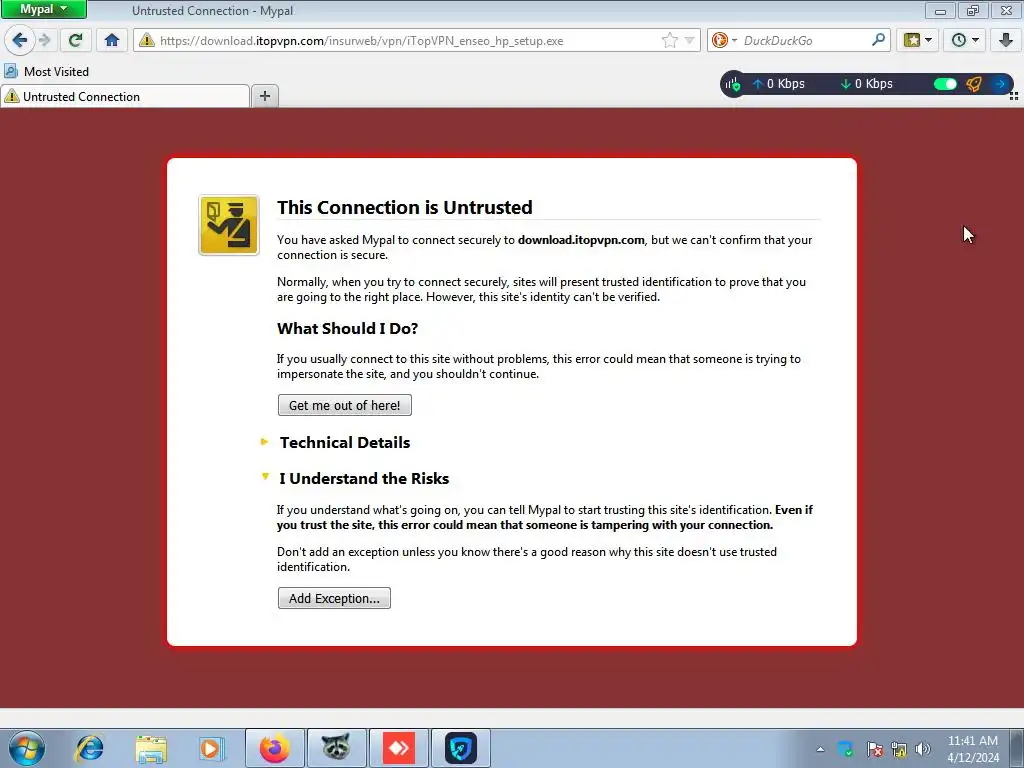Viewport: 1024px width, 768px height.
Task: Click the blue shield tray icon
Action: point(846,748)
